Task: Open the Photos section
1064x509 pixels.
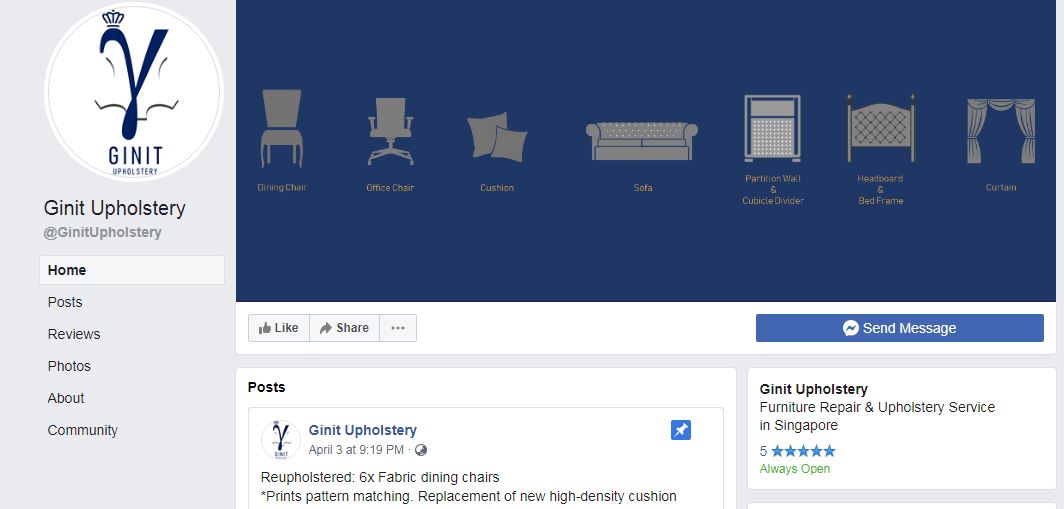Action: point(69,366)
